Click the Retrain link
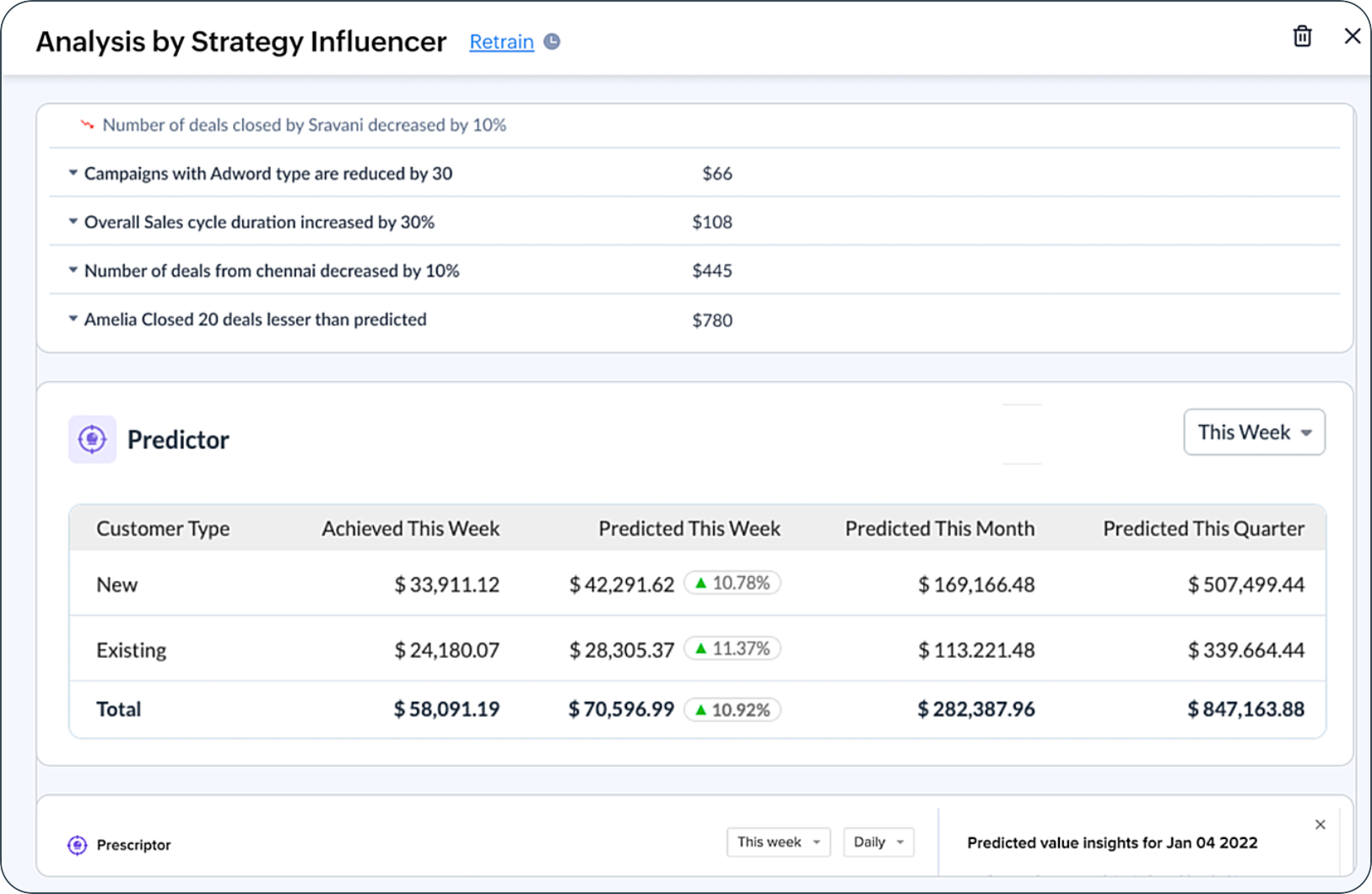 [501, 41]
